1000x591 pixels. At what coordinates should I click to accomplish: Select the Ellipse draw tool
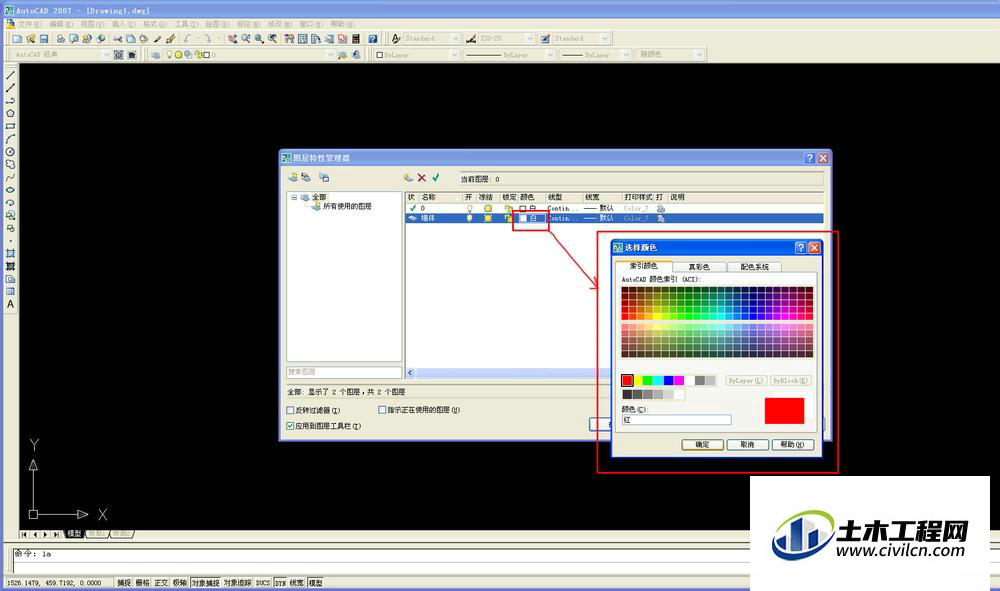point(10,190)
